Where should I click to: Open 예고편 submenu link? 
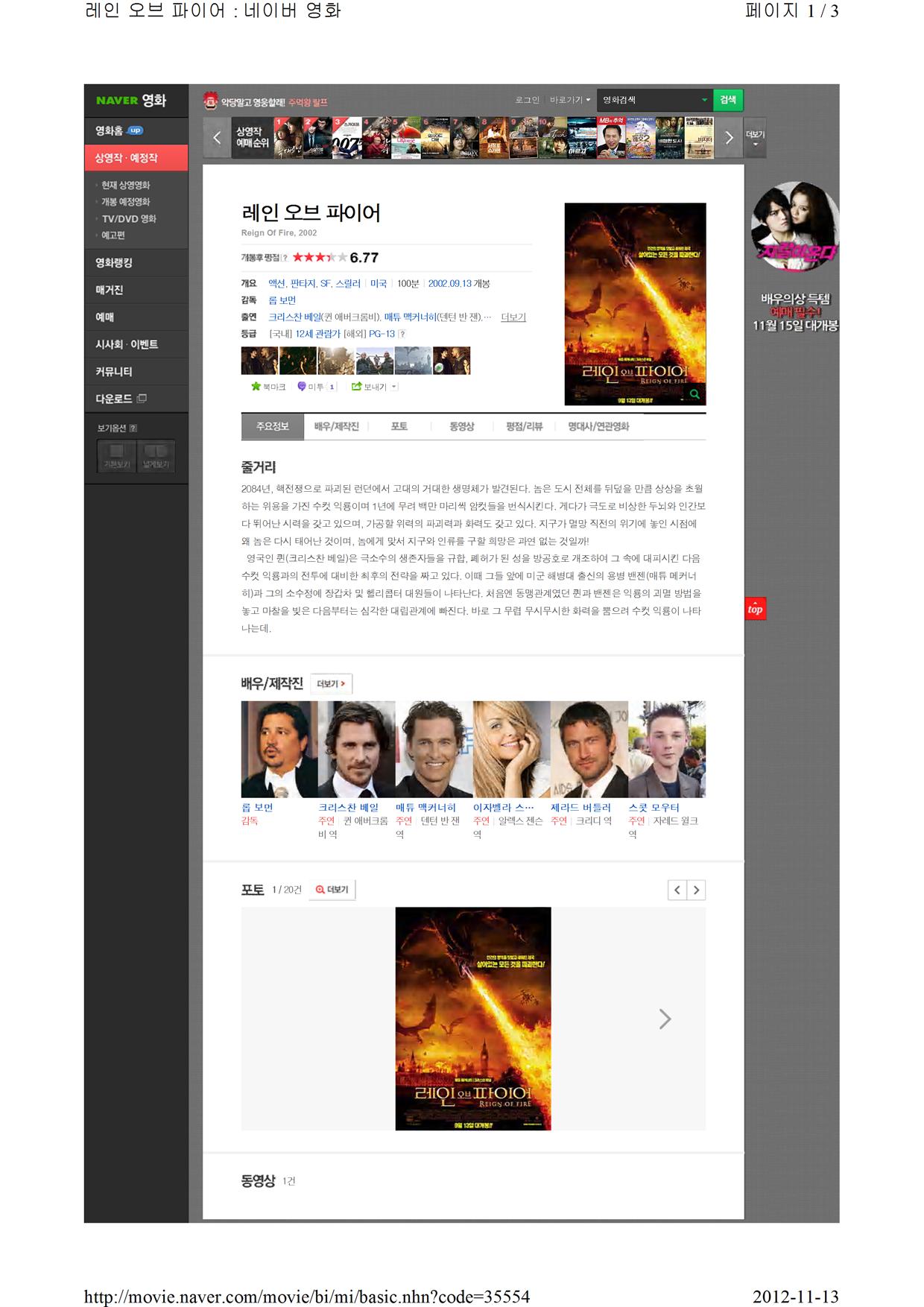point(113,235)
